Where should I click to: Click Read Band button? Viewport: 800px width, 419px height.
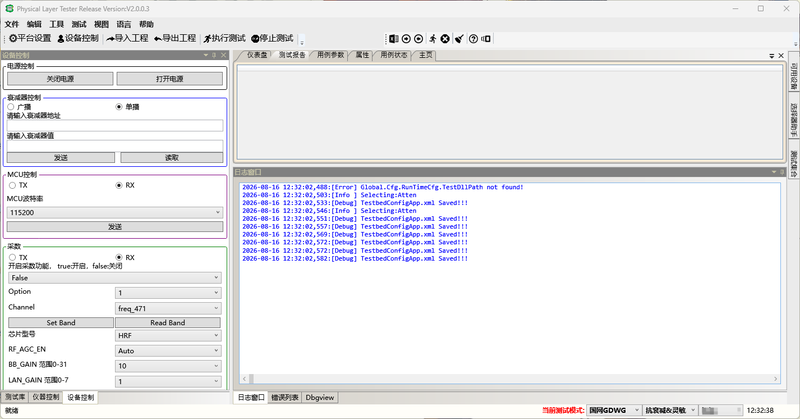pyautogui.click(x=168, y=323)
